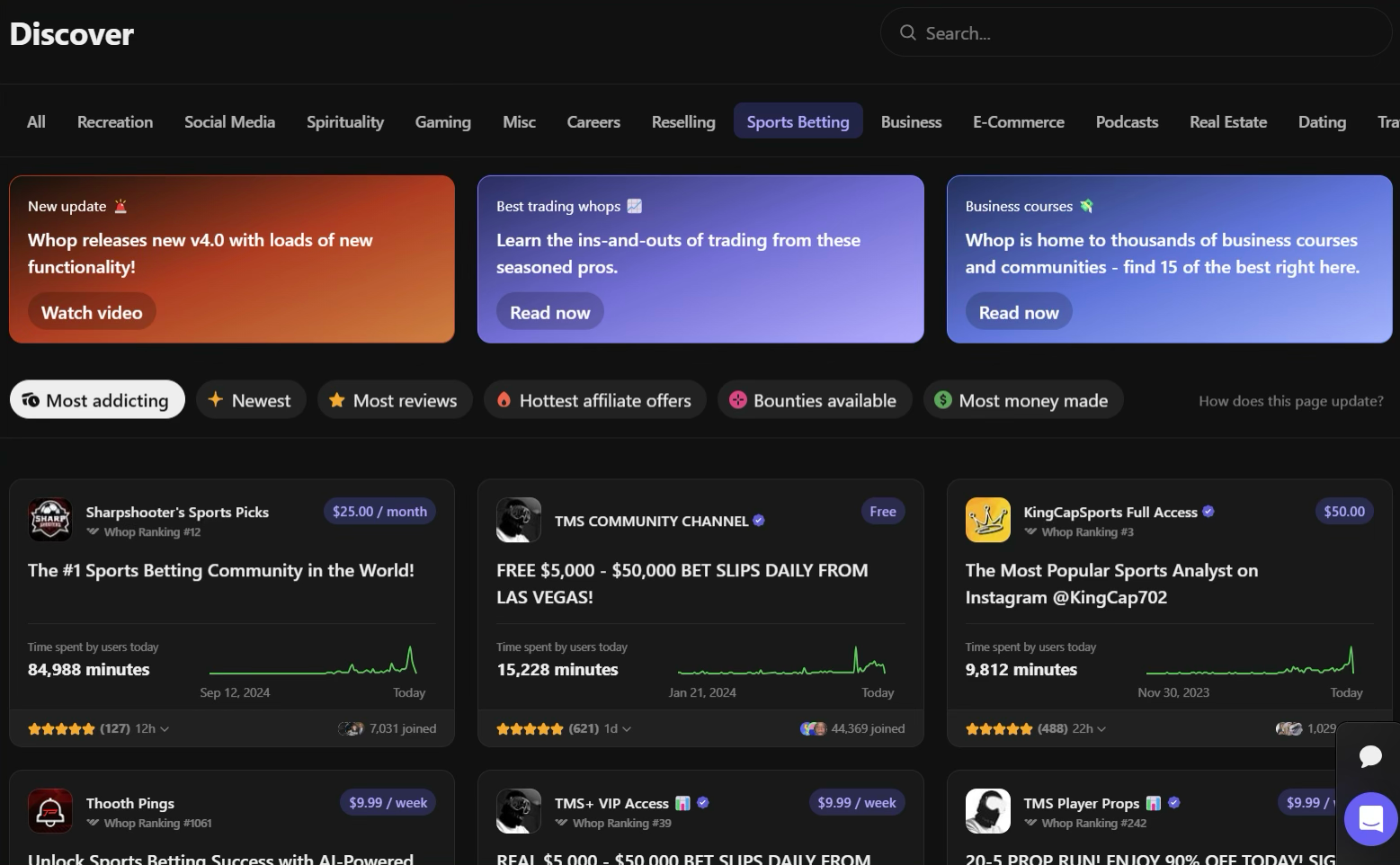This screenshot has width=1400, height=865.
Task: Expand the 22h dropdown on KingCapSports card
Action: [x=1088, y=728]
